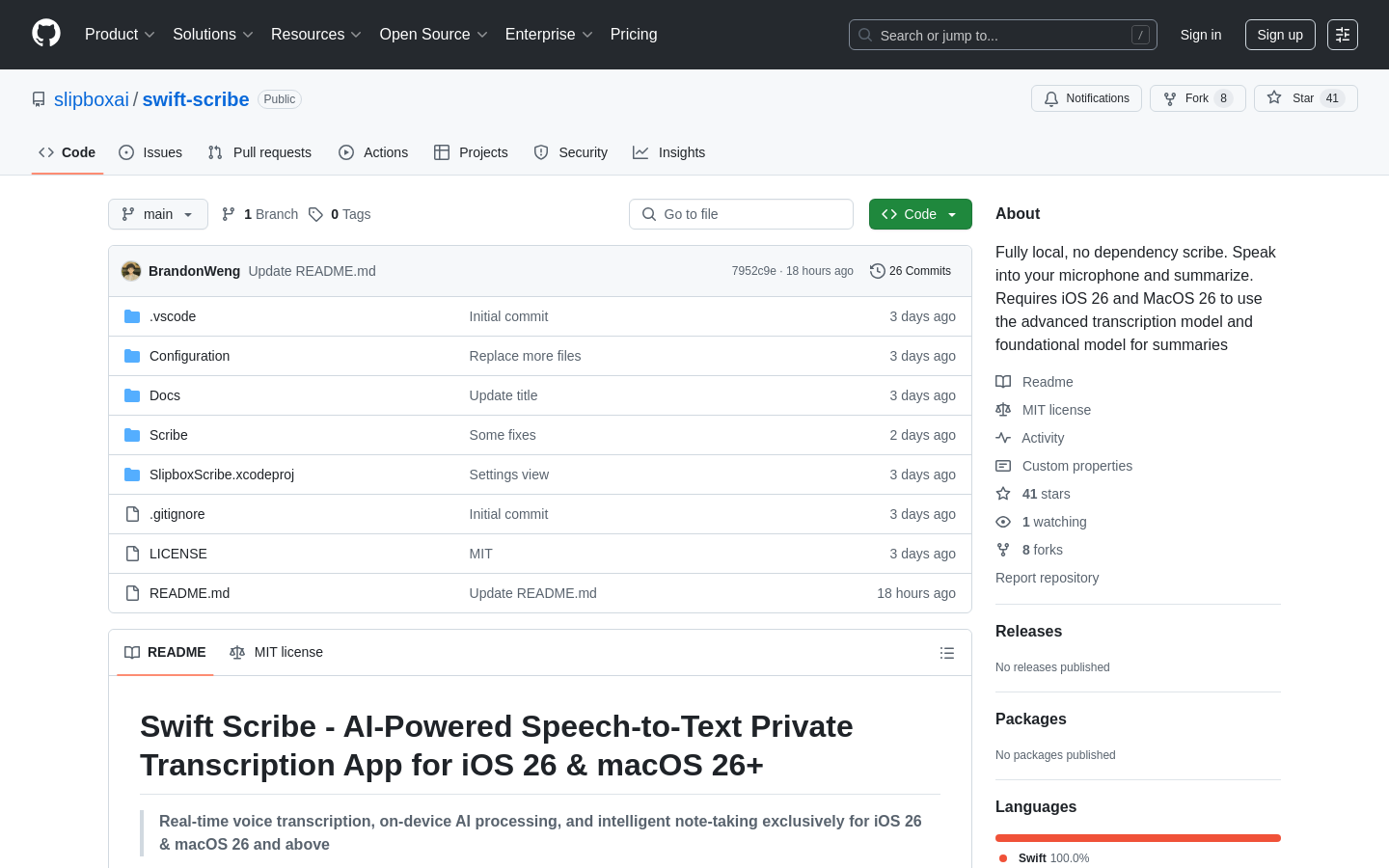Open the slipboxai owner link
Viewport: 1389px width, 868px height.
(92, 99)
